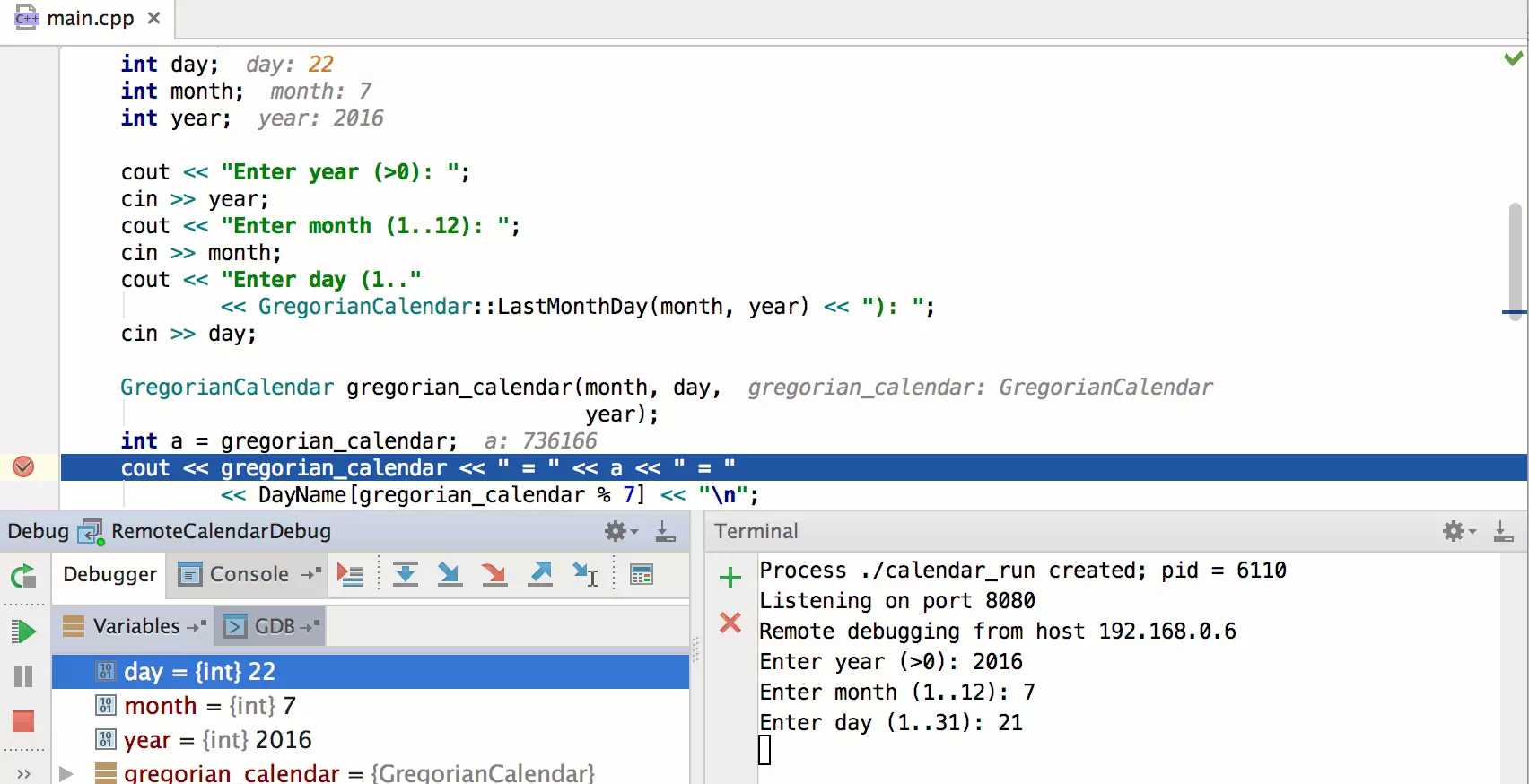Resume program with the green play button
This screenshot has width=1529, height=784.
point(23,632)
